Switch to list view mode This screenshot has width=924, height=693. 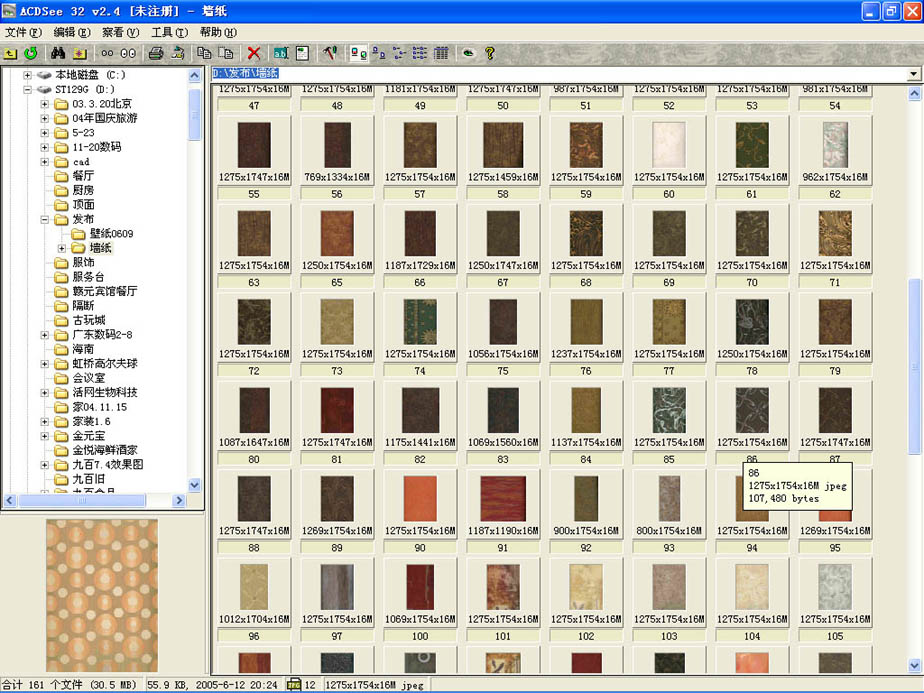420,54
